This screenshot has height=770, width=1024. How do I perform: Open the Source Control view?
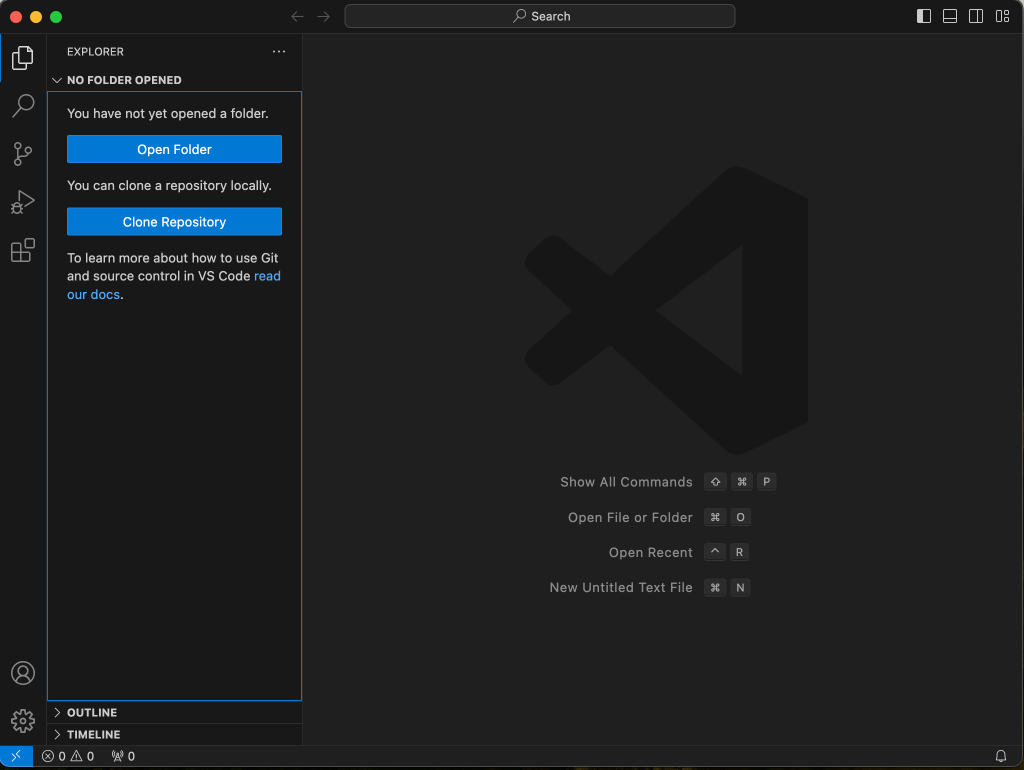pos(23,153)
